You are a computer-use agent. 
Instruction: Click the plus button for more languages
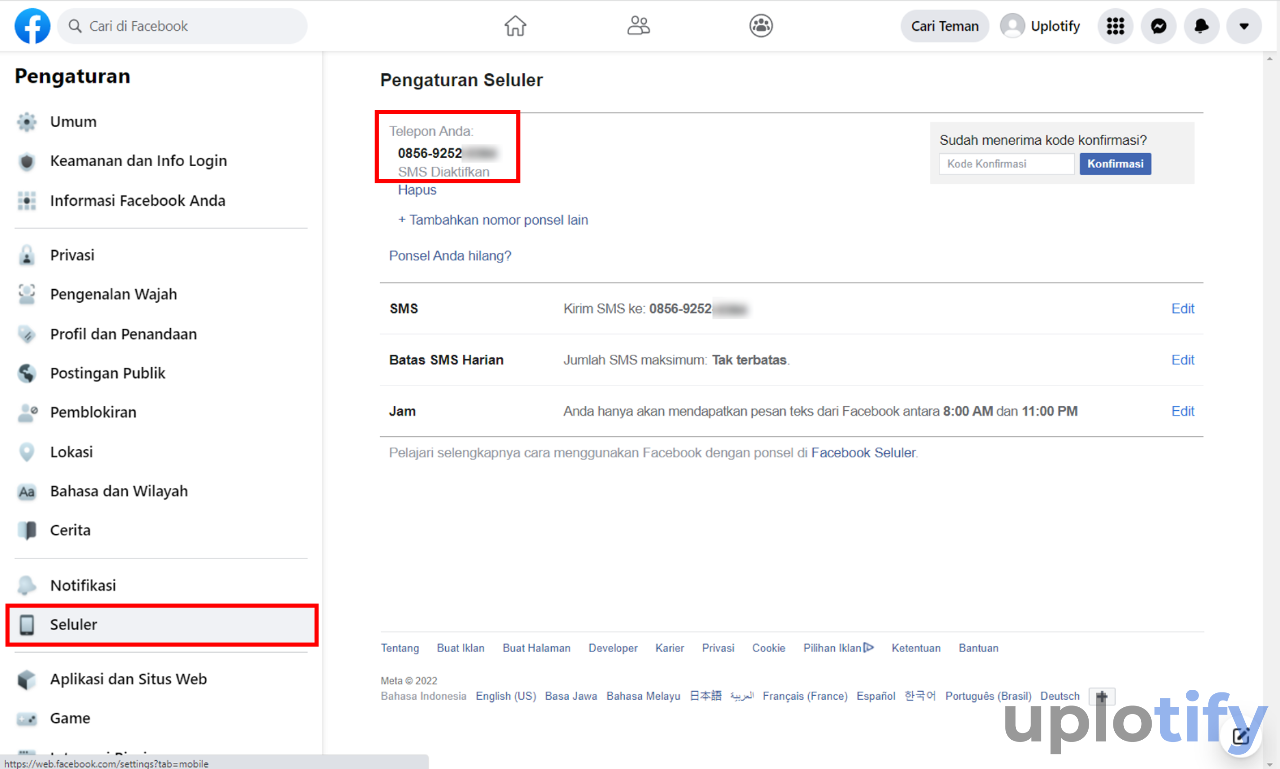coord(1102,696)
